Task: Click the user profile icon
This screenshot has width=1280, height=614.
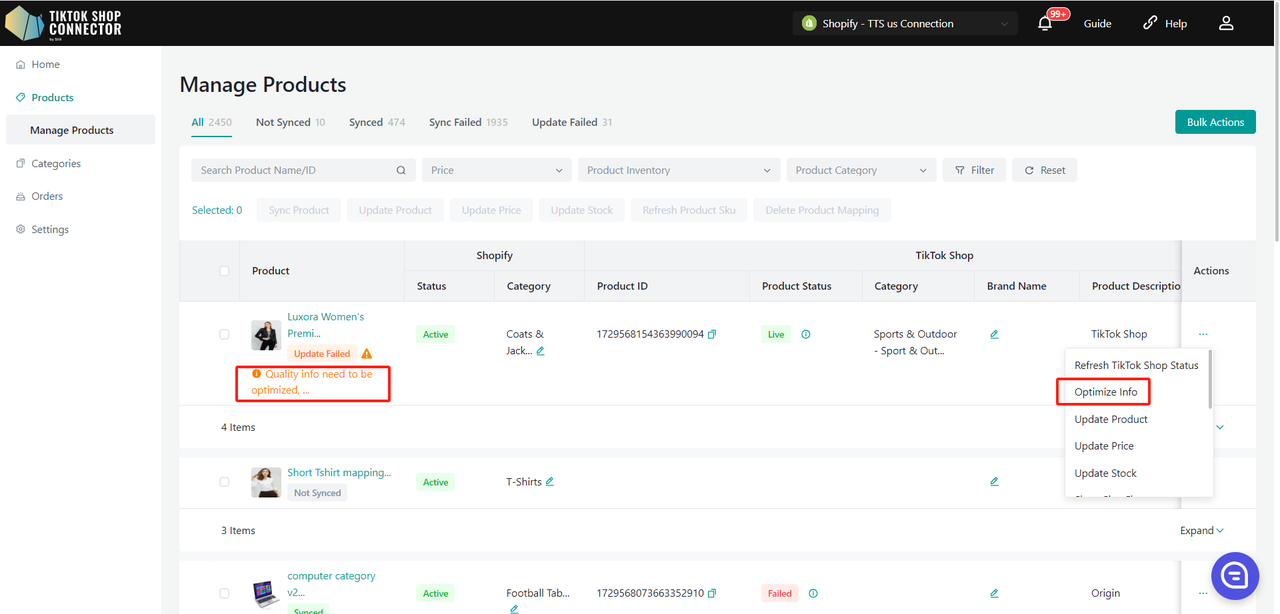Action: coord(1226,23)
